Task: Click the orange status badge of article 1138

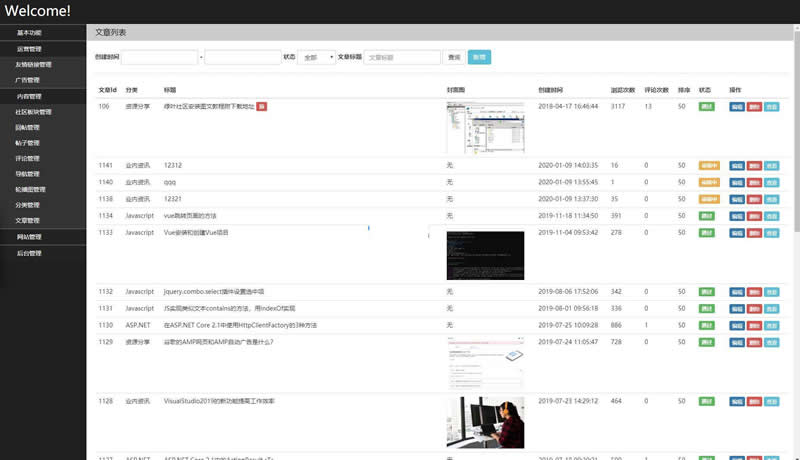Action: coord(708,199)
